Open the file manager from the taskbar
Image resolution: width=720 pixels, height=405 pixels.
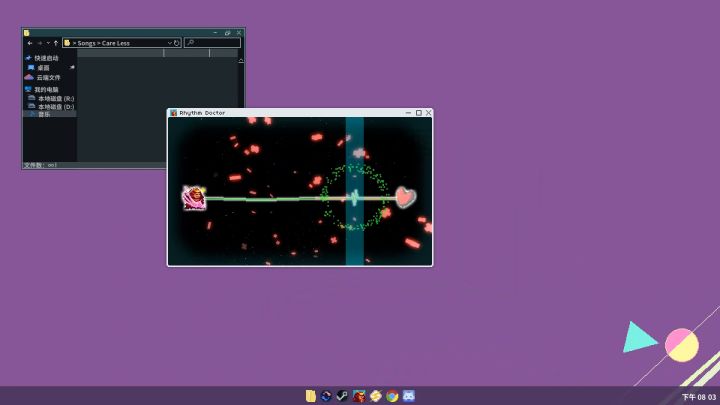(311, 396)
